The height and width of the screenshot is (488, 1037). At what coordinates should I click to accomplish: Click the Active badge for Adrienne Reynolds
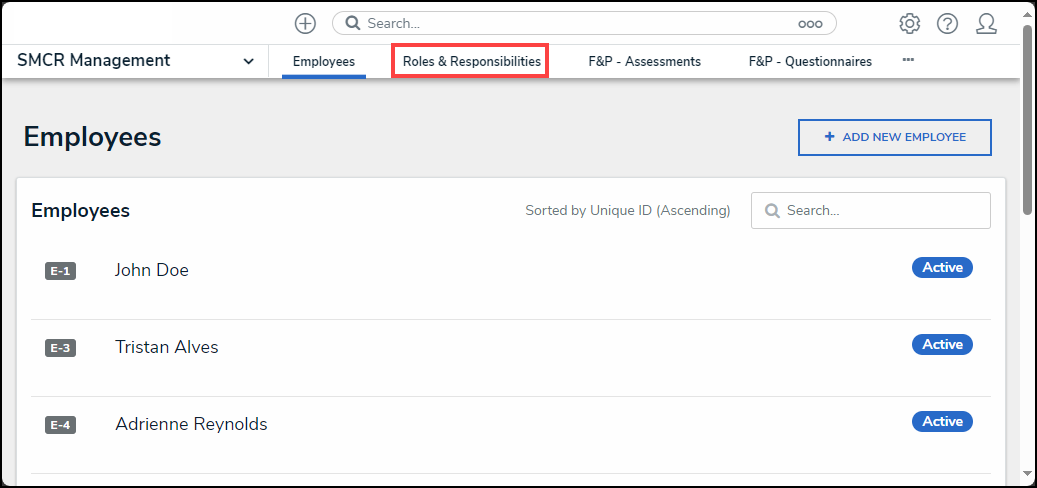(x=942, y=421)
